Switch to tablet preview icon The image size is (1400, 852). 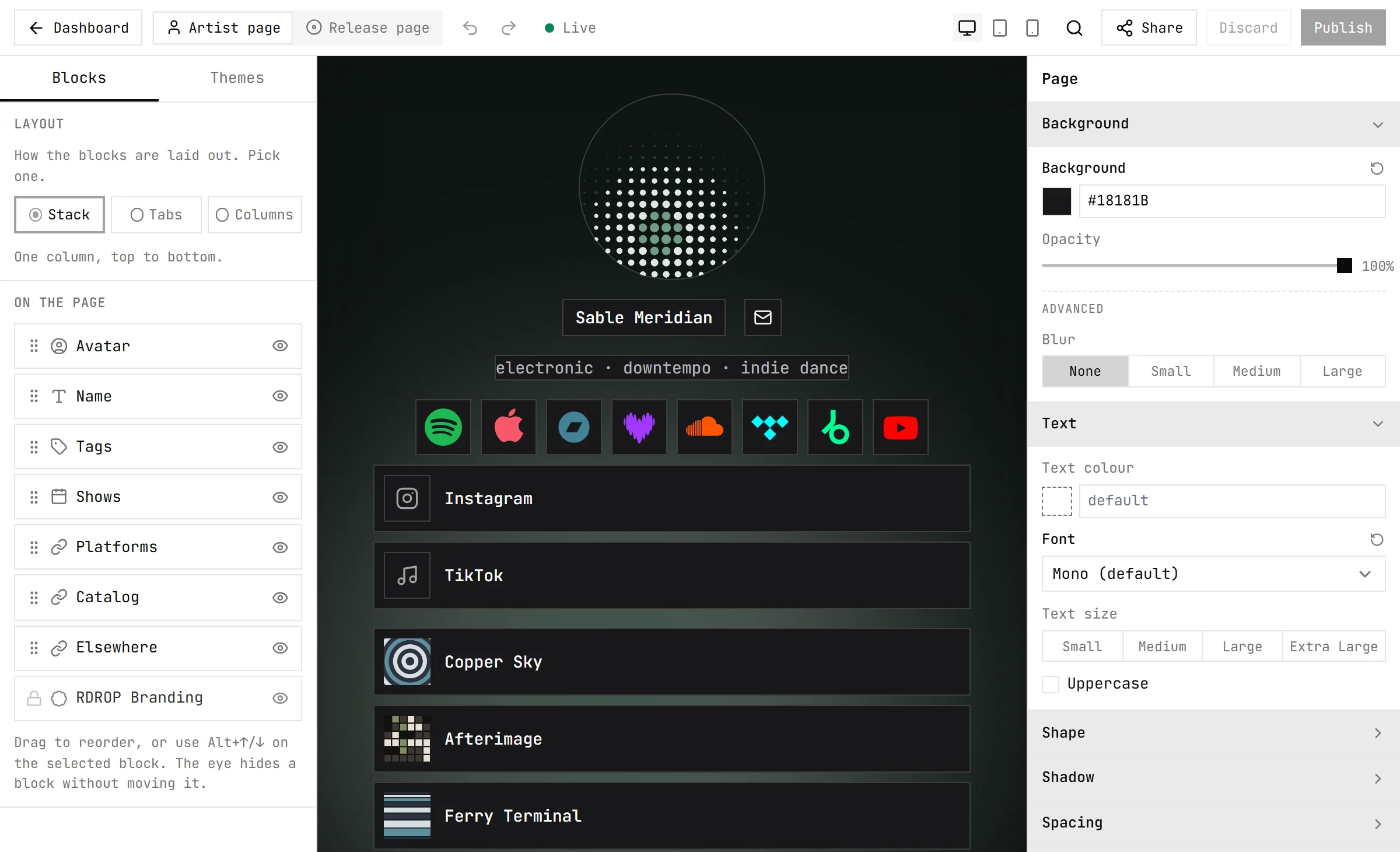point(1000,28)
